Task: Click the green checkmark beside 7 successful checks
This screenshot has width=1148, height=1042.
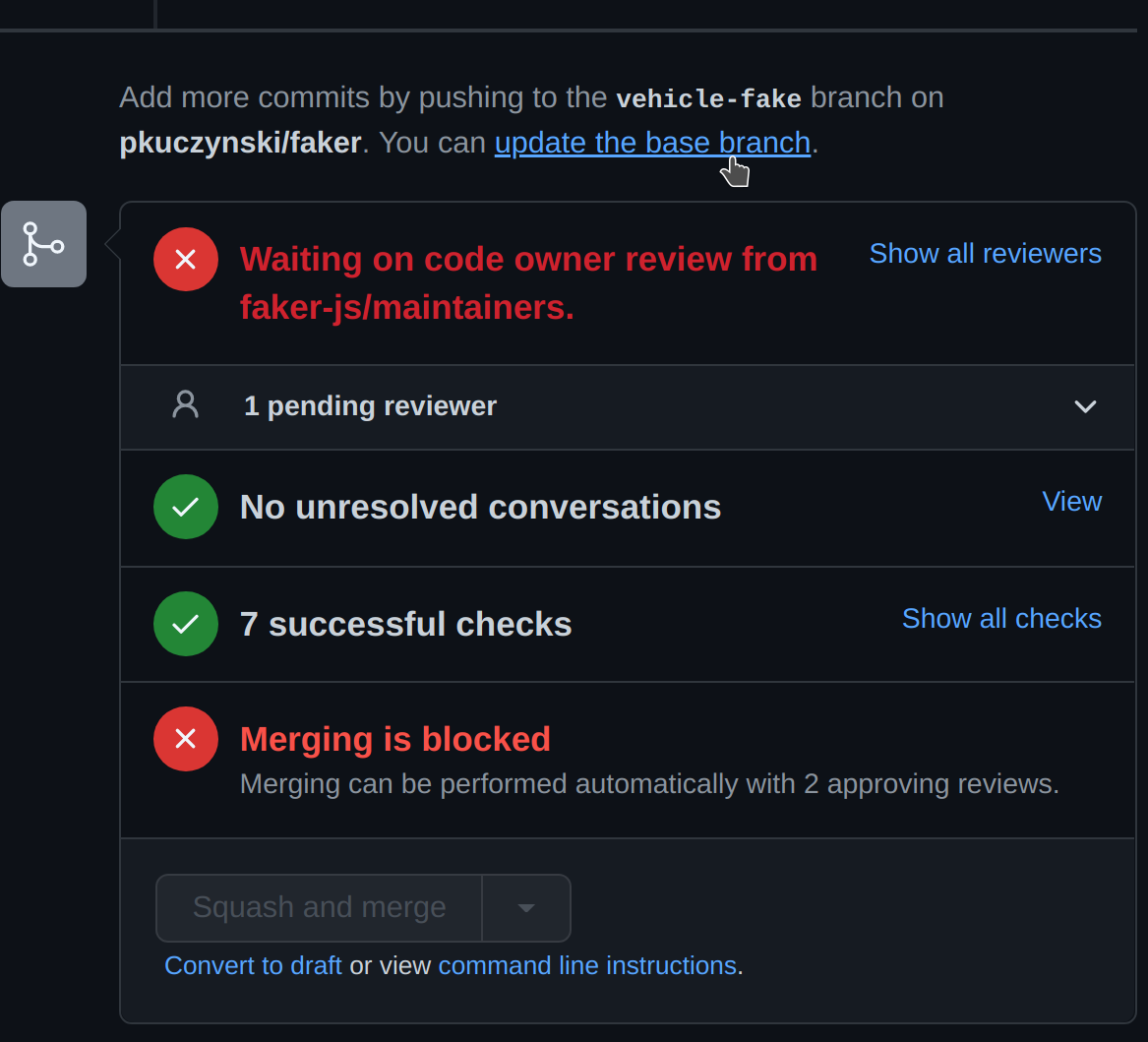Action: click(185, 623)
